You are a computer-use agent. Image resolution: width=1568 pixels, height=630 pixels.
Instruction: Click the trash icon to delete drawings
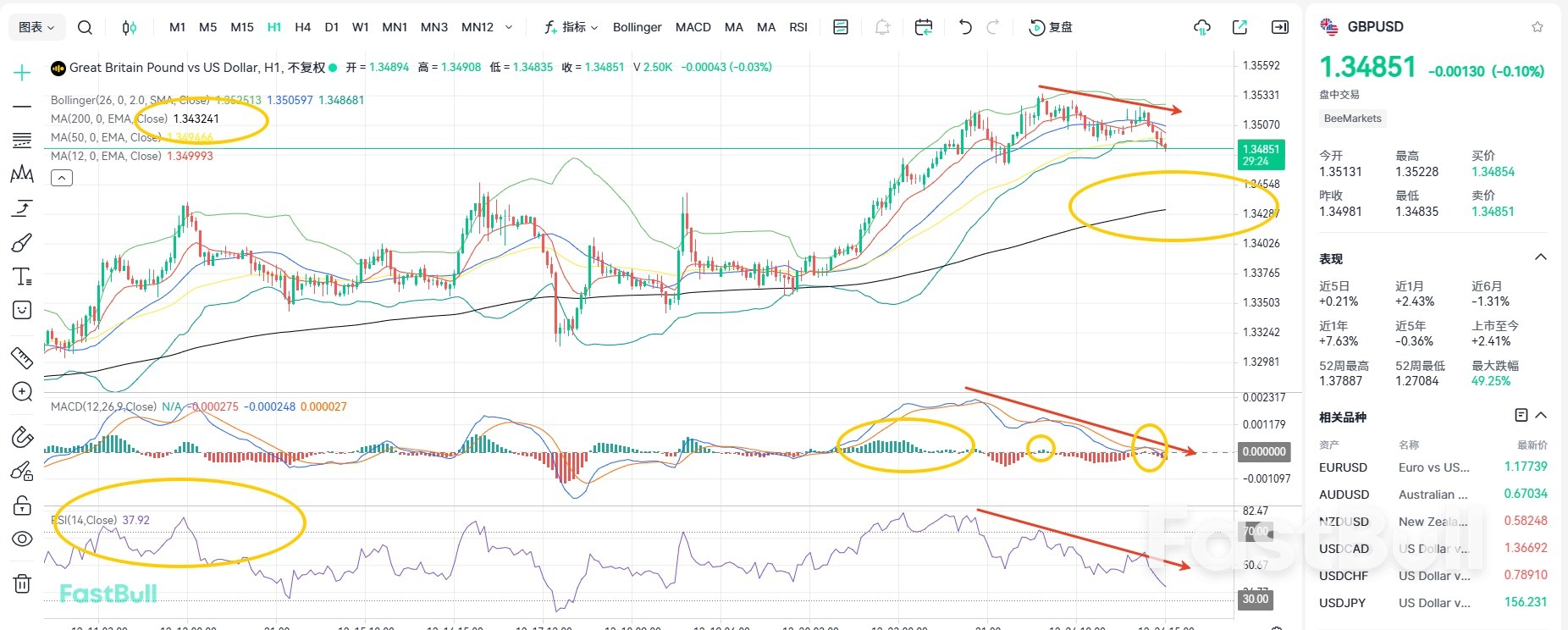(x=22, y=583)
